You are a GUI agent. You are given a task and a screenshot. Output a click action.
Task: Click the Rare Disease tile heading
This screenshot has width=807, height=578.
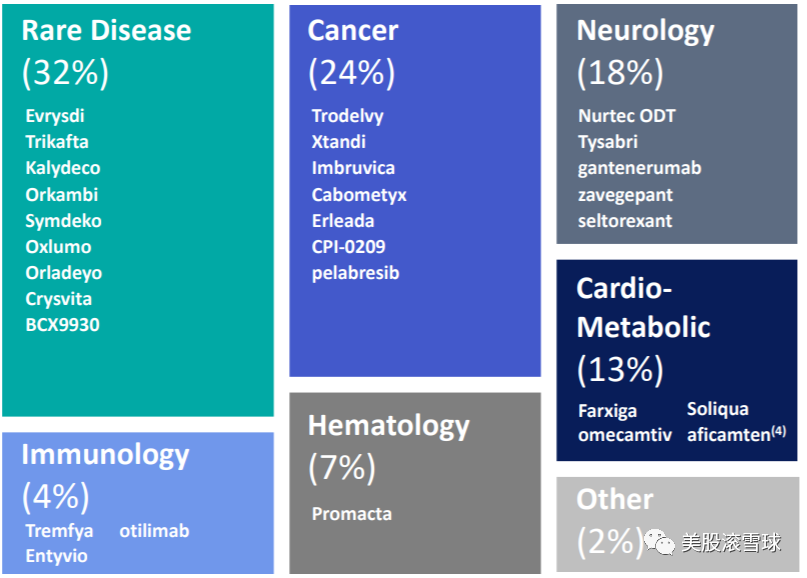pyautogui.click(x=106, y=30)
